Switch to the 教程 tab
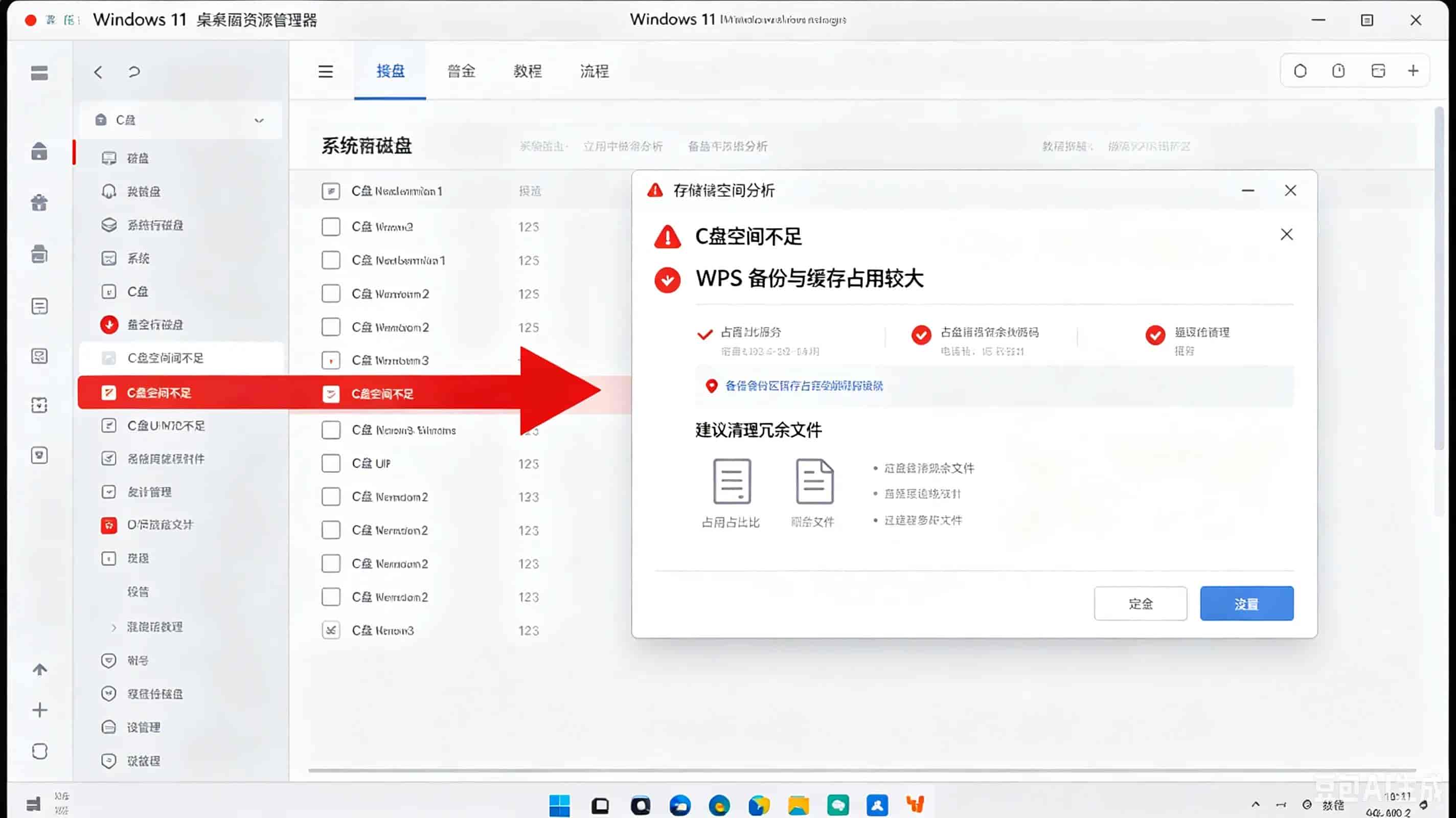Image resolution: width=1456 pixels, height=818 pixels. (x=528, y=71)
